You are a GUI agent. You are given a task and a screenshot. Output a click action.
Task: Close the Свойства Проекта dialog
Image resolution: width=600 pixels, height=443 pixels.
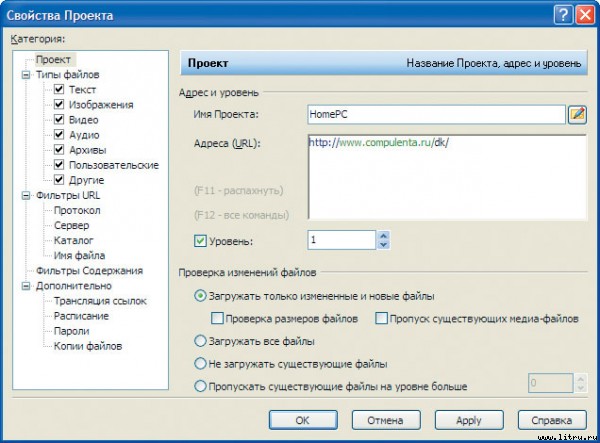(585, 15)
